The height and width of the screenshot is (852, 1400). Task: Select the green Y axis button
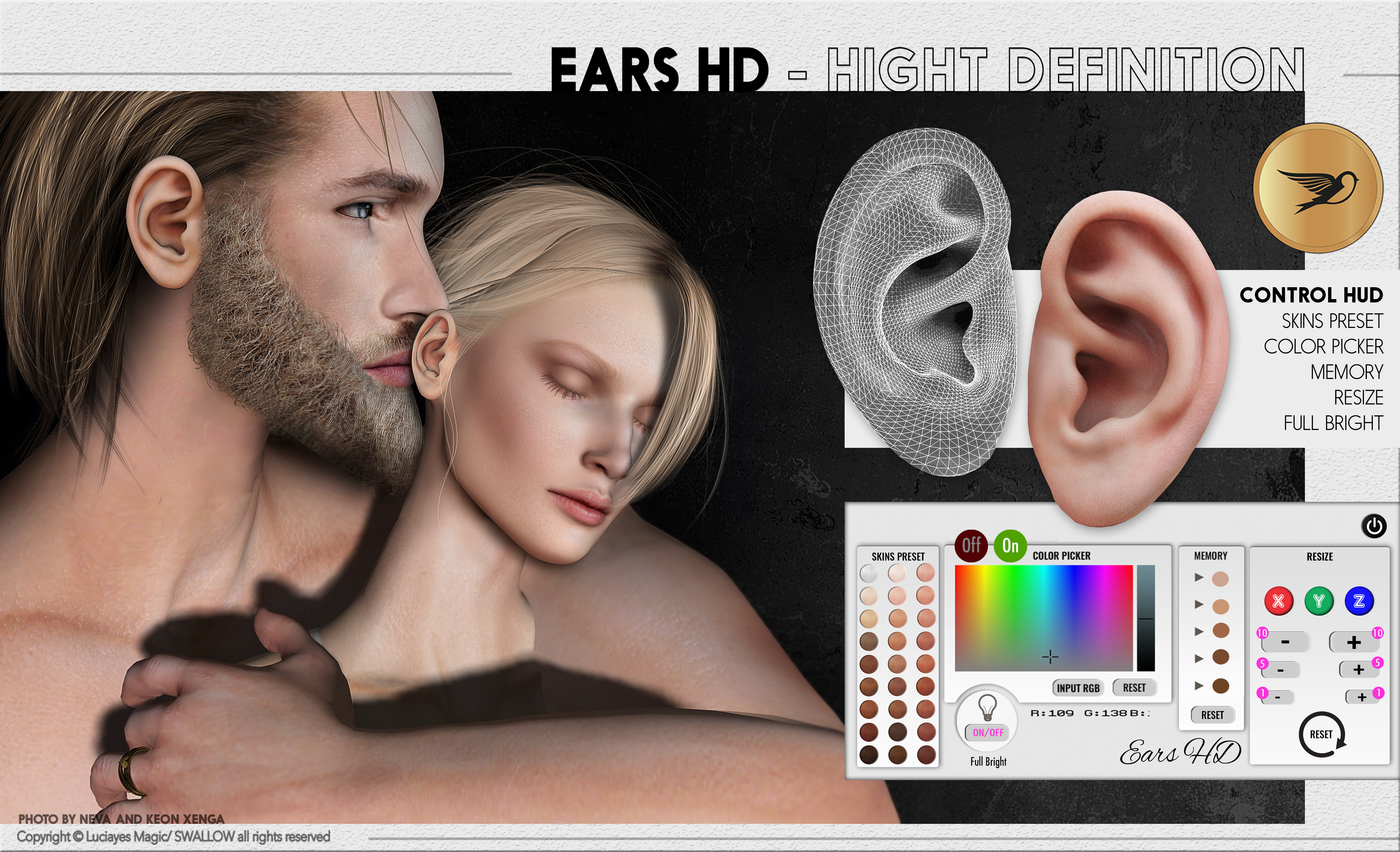1319,601
